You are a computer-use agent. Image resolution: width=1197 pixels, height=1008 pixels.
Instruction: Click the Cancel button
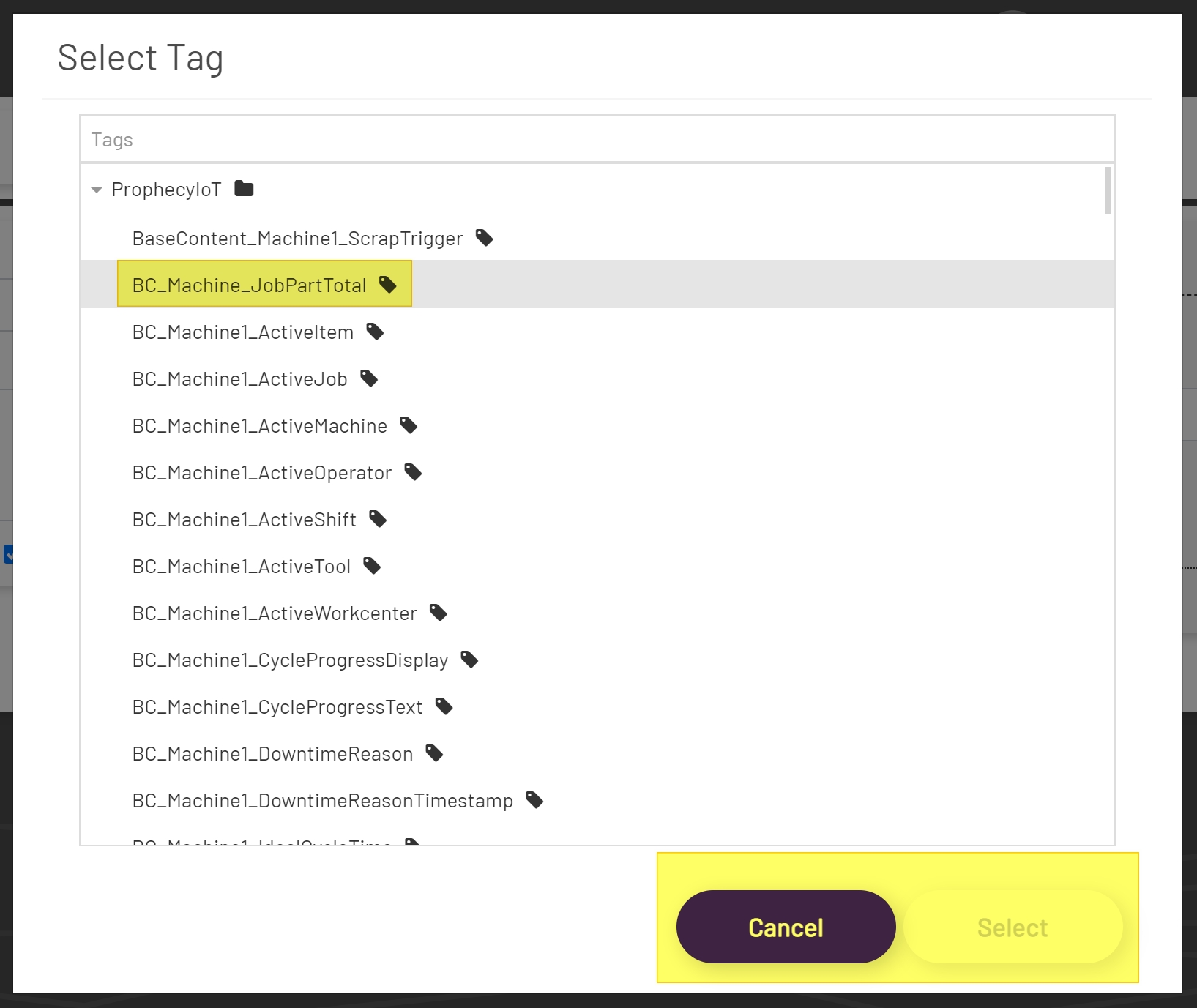[x=785, y=926]
